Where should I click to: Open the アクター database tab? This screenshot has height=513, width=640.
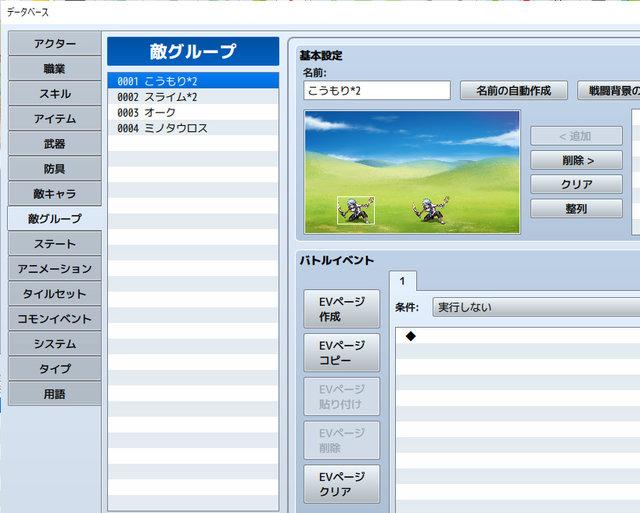[x=55, y=43]
